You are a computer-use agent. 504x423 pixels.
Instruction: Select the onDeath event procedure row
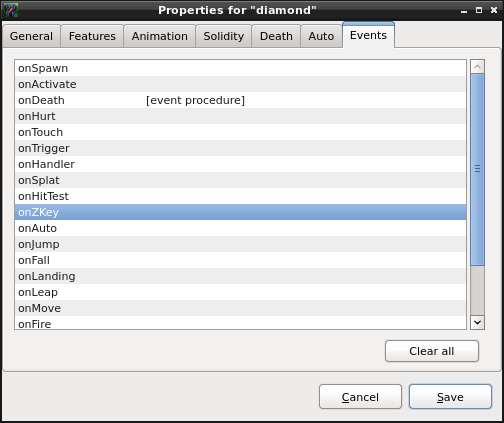tap(240, 100)
